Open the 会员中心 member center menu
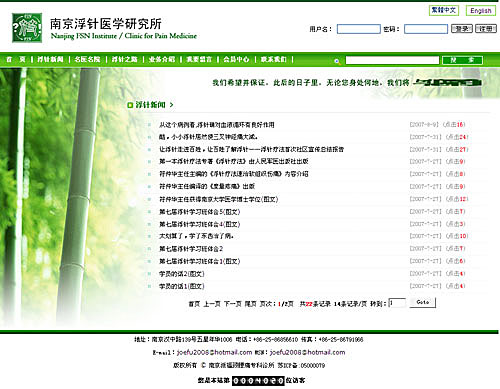The image size is (500, 389). click(x=236, y=60)
